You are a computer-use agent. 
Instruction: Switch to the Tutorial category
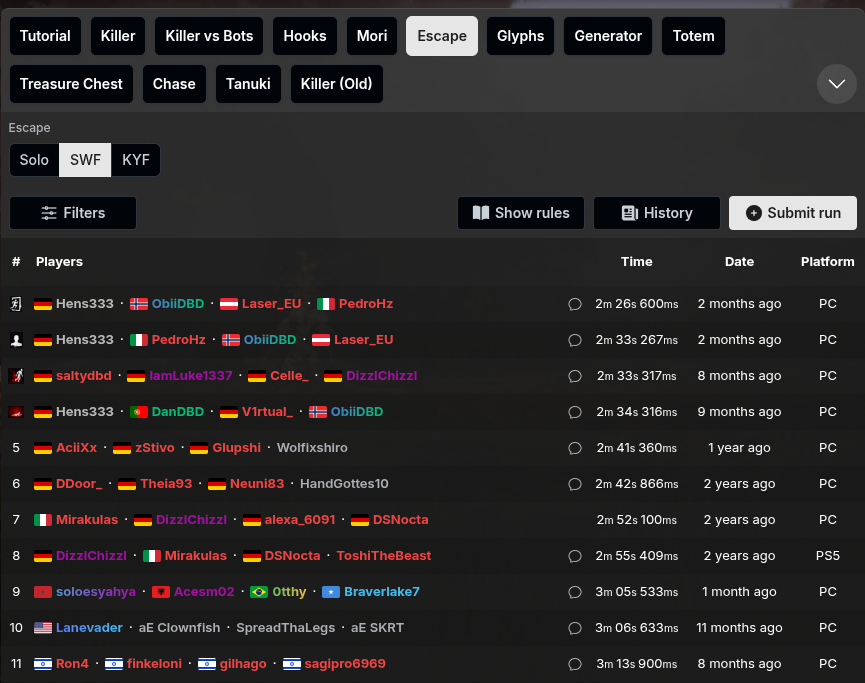45,36
